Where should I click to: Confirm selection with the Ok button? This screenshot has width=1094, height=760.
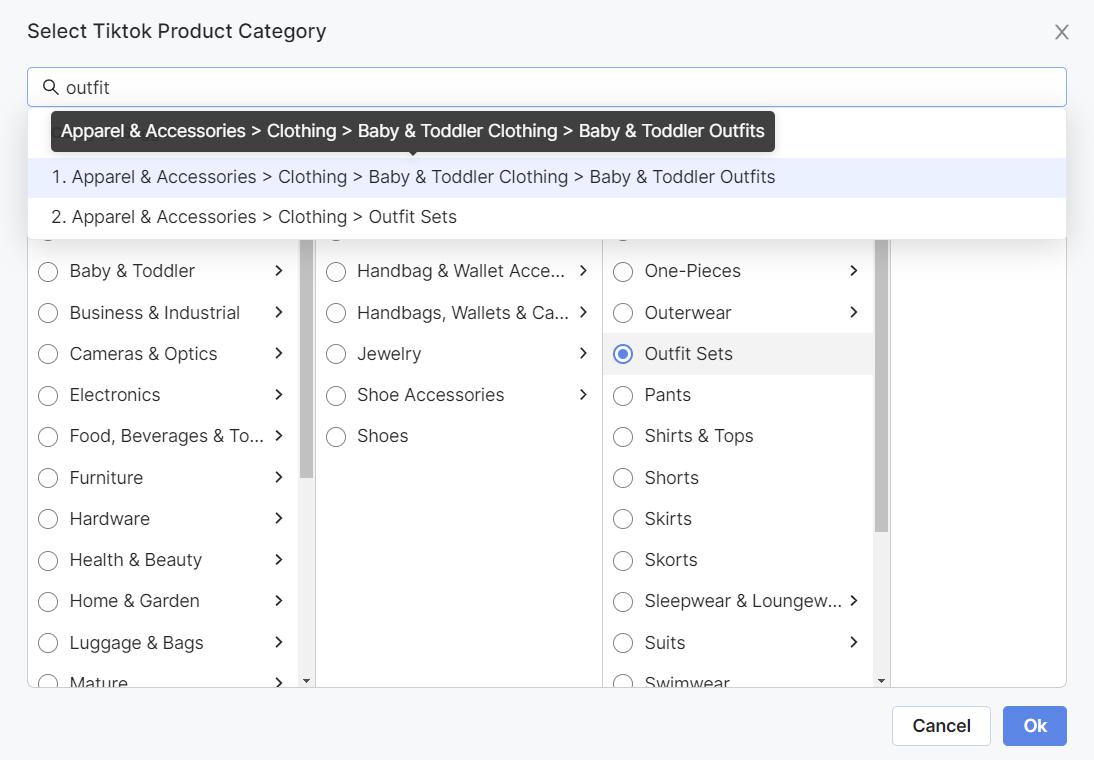point(1035,726)
